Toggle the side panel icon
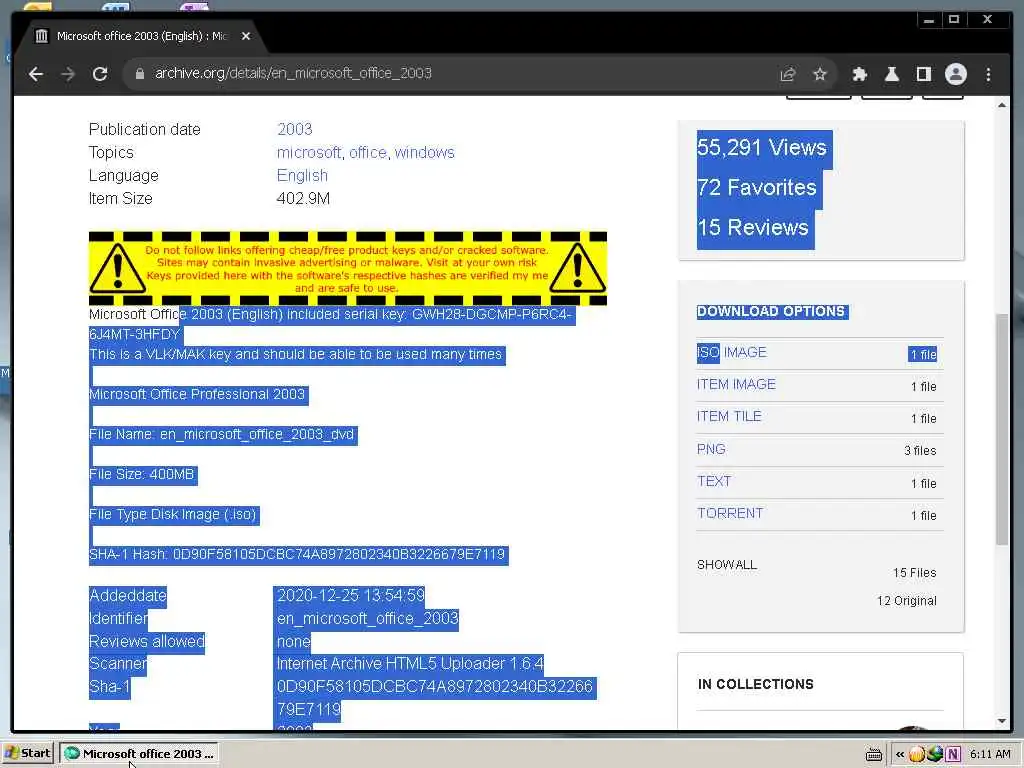Screen dimensions: 1024x768 pyautogui.click(x=923, y=74)
